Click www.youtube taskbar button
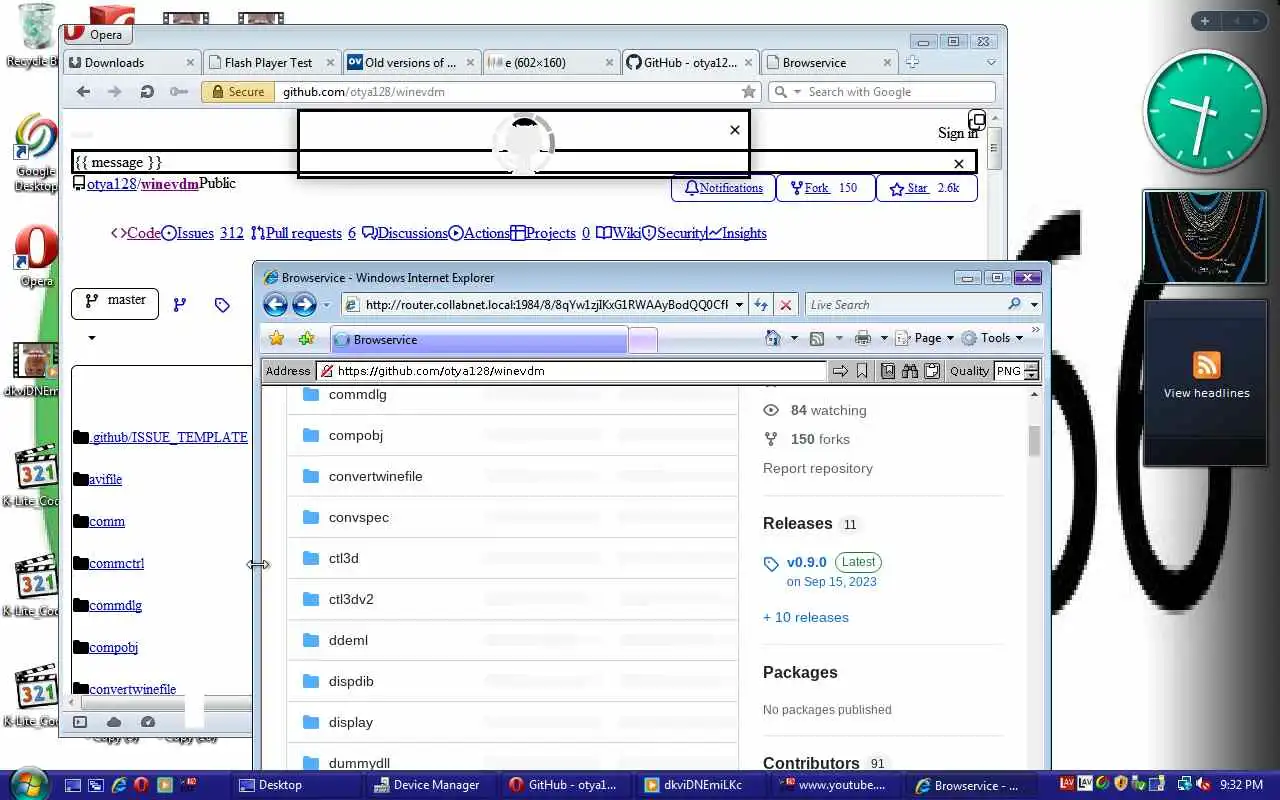1280x800 pixels. coord(834,785)
